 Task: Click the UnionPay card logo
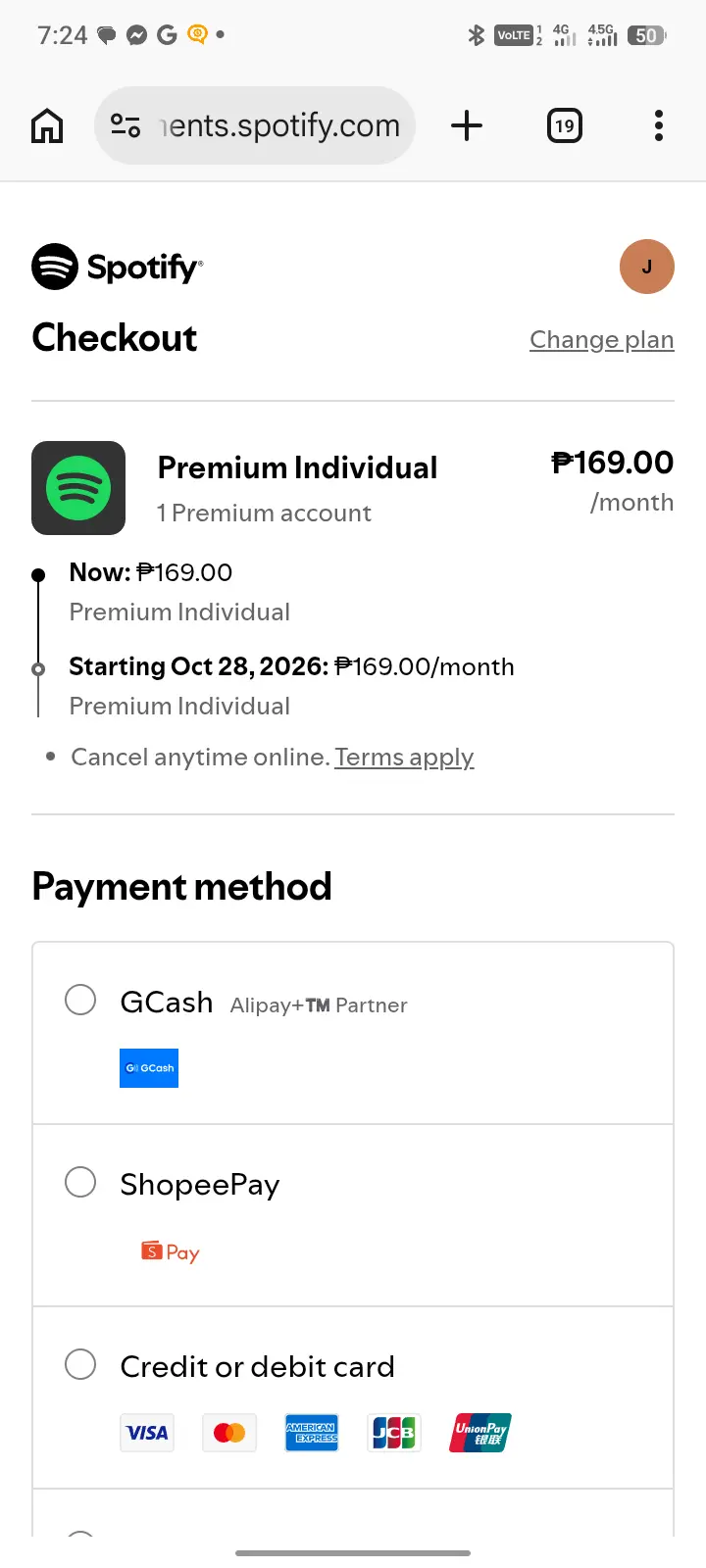tap(480, 1433)
